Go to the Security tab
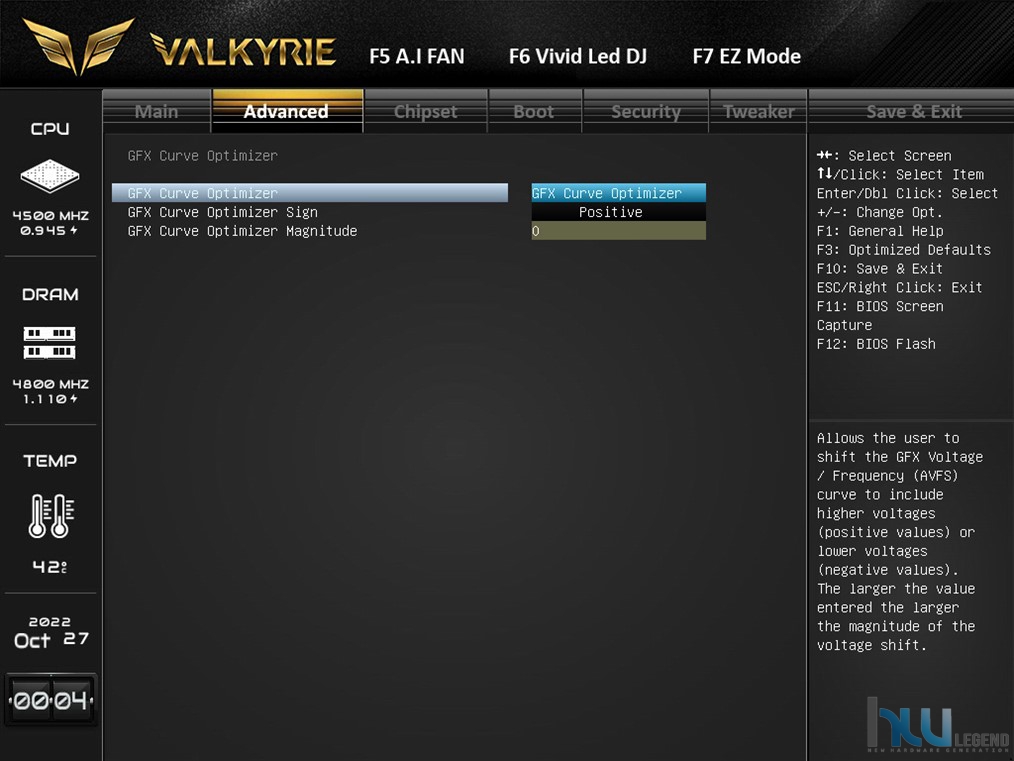Viewport: 1014px width, 761px height. 646,111
